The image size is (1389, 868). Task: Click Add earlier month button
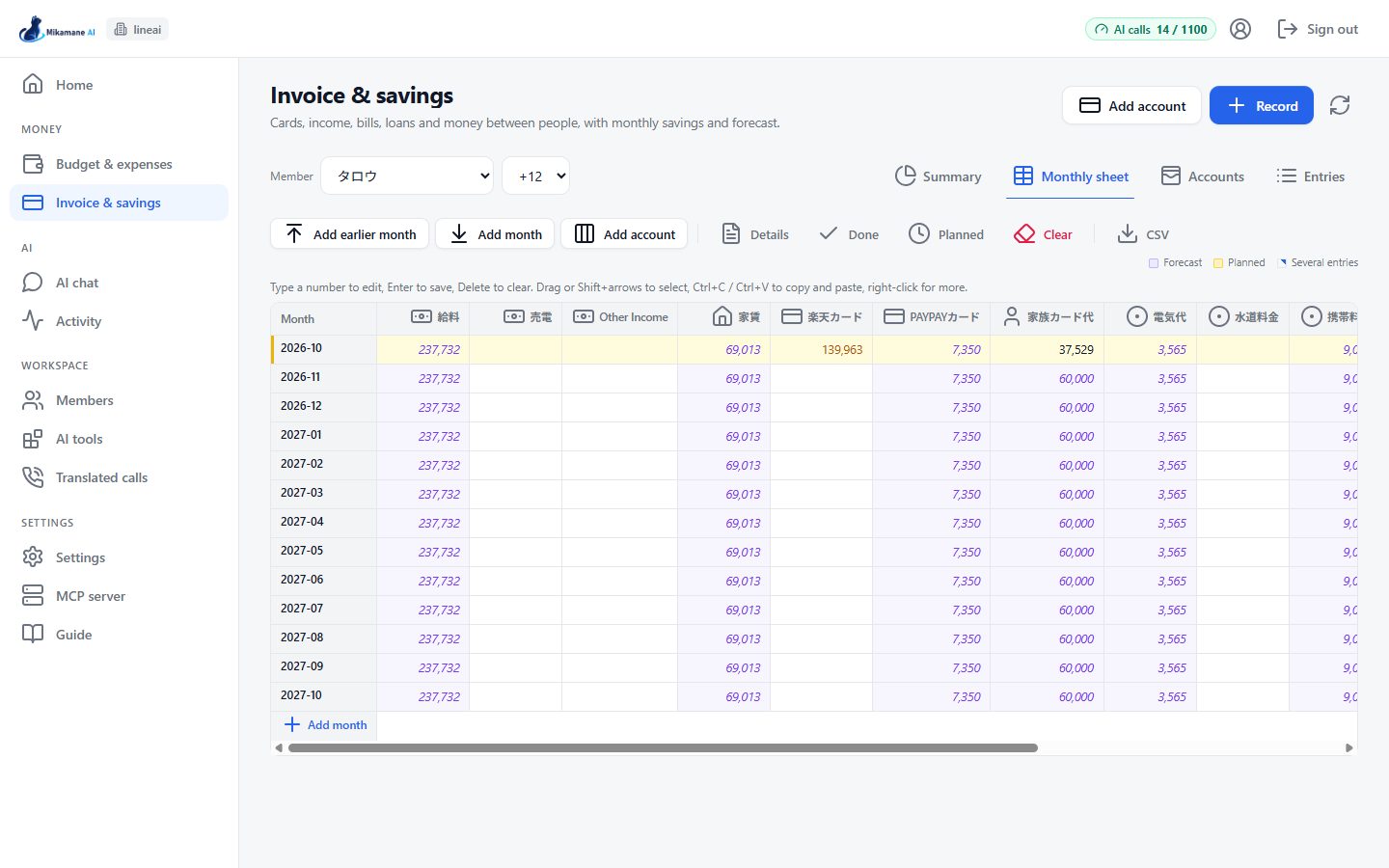point(352,234)
